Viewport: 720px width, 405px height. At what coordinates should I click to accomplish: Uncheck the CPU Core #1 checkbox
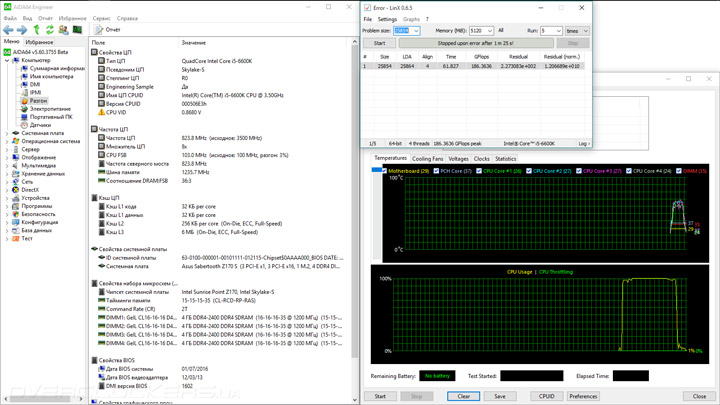479,171
